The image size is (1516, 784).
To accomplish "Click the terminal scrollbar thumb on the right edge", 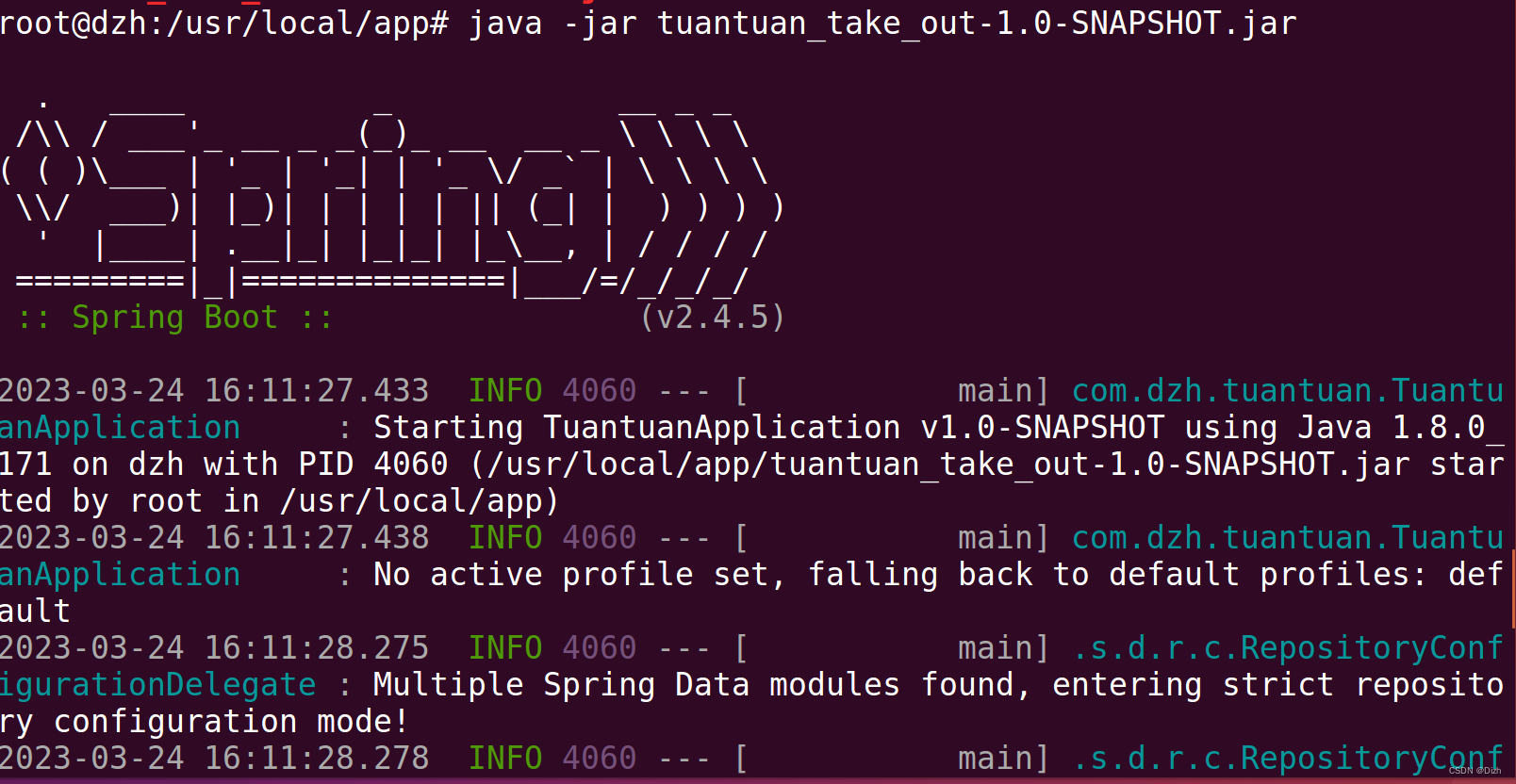I will tap(1512, 588).
